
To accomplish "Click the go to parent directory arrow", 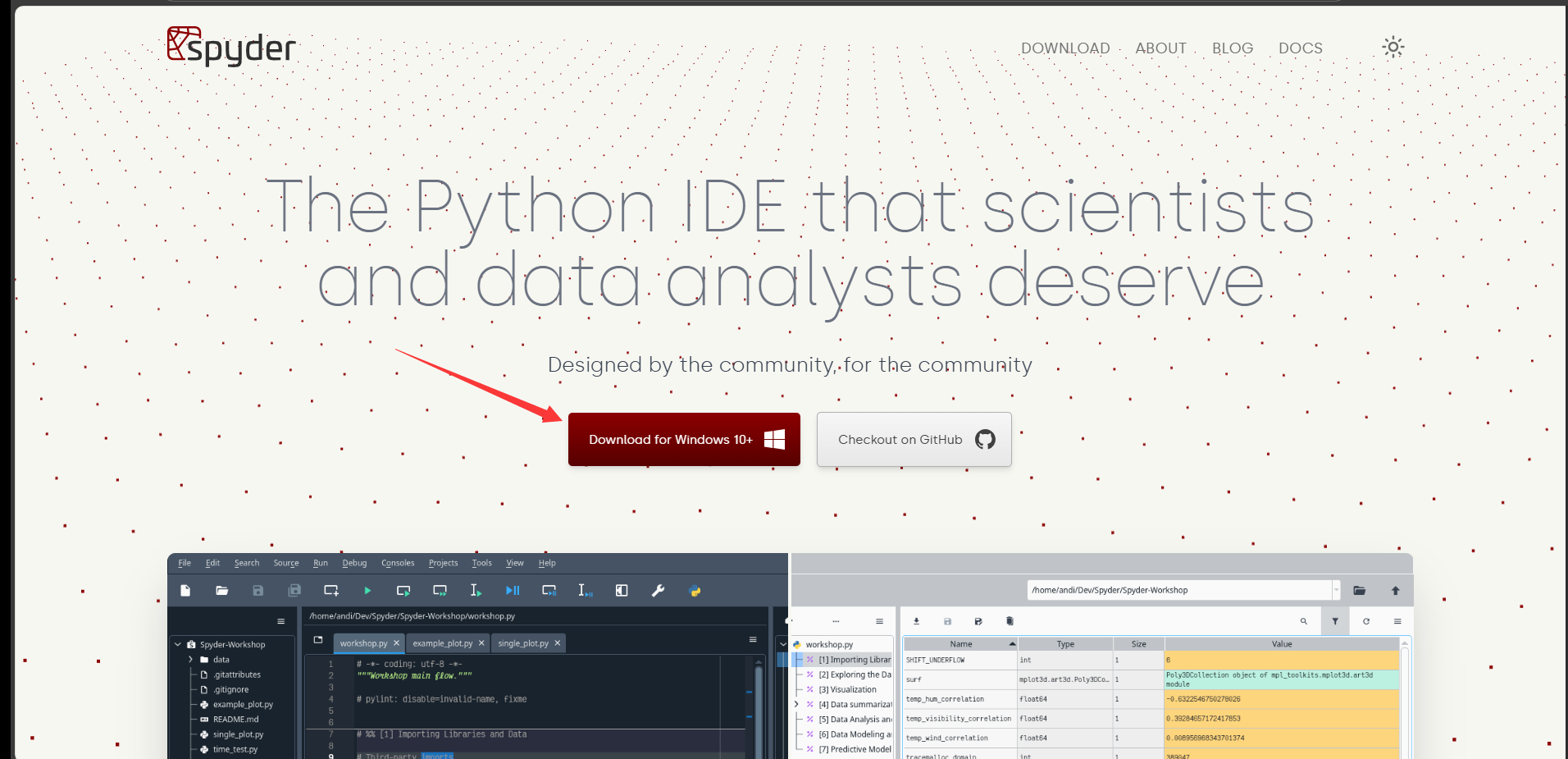I will pos(1396,590).
